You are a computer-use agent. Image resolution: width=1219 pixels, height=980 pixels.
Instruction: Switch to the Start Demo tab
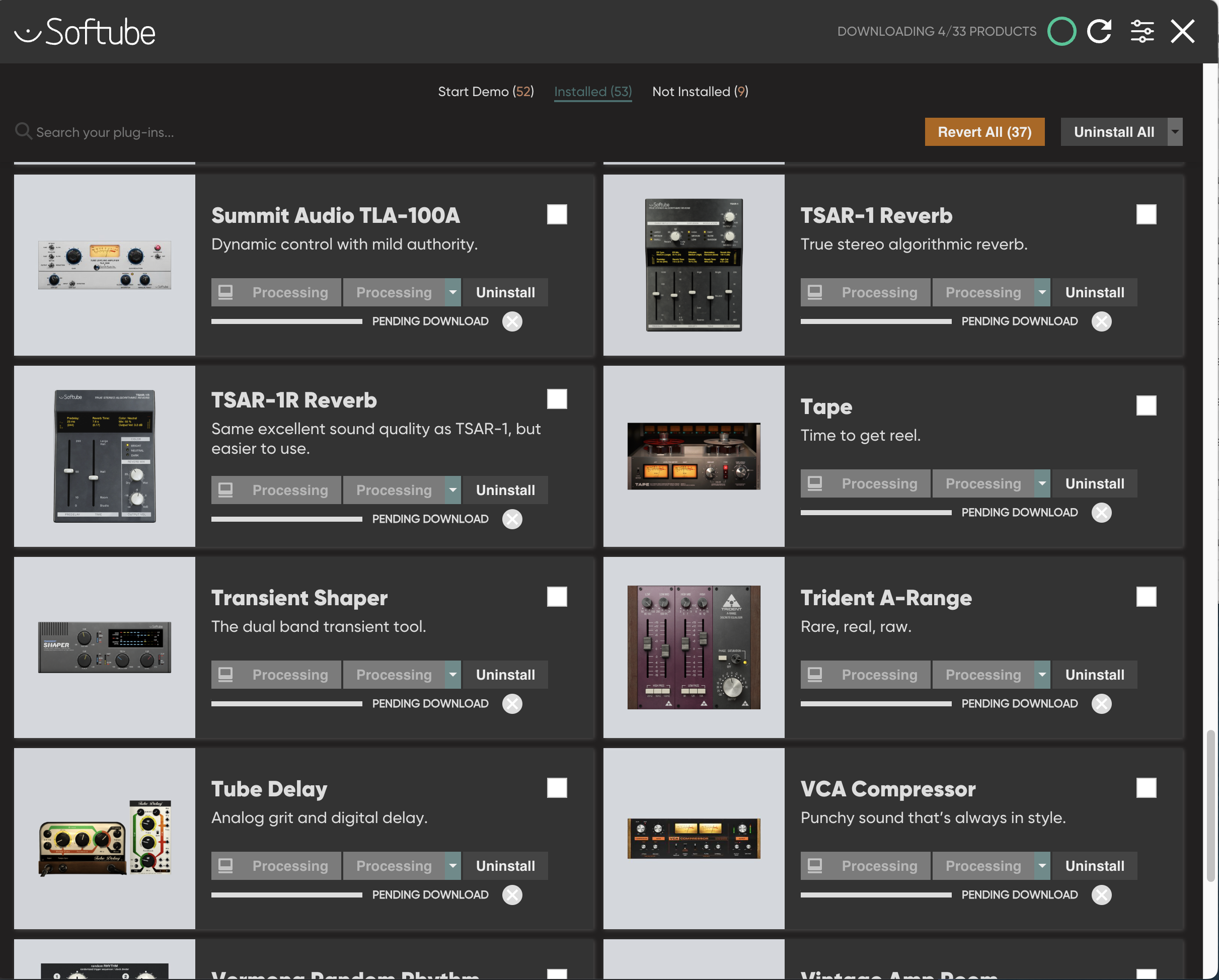click(x=485, y=92)
